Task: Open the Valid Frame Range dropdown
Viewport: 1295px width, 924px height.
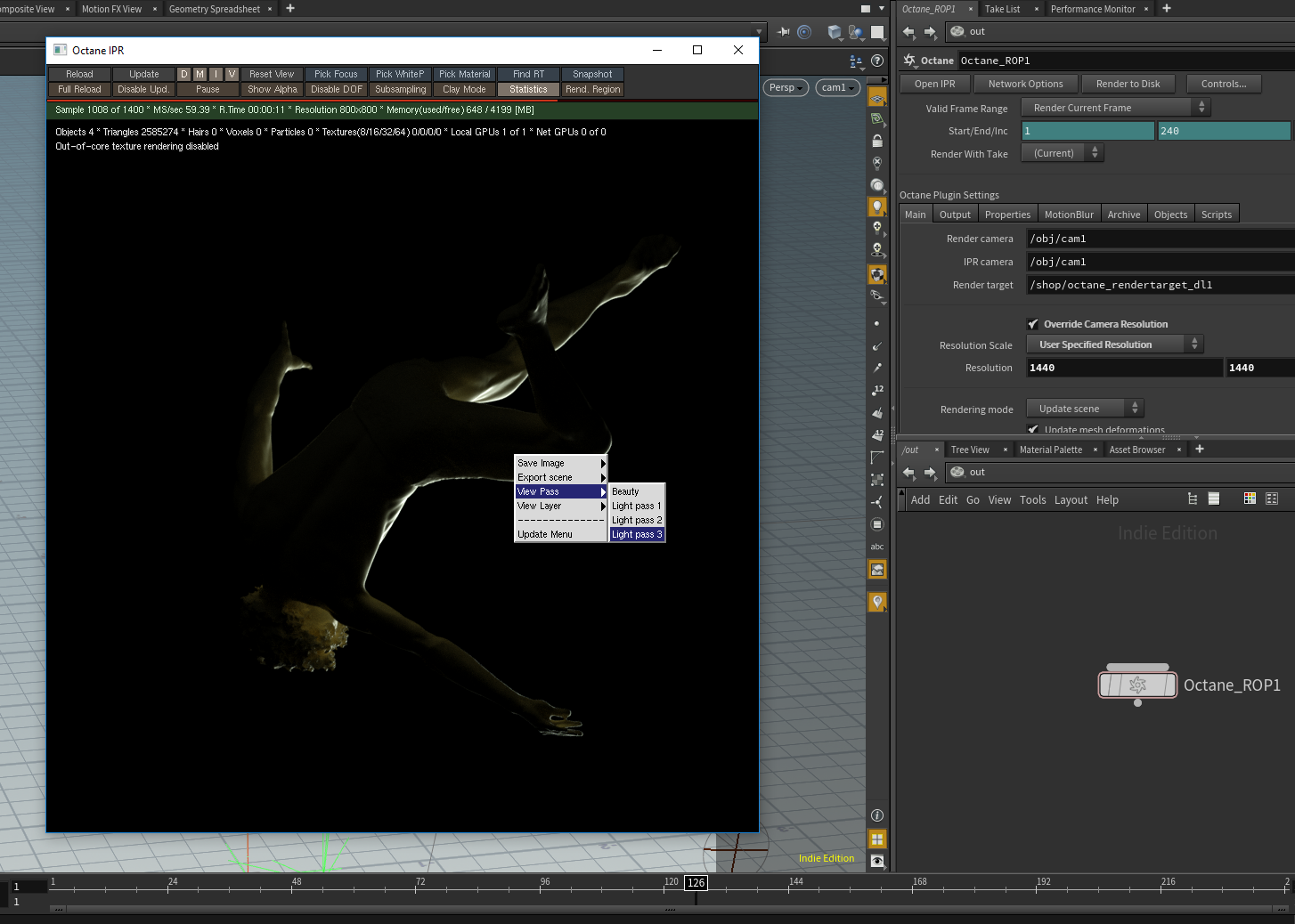Action: (x=1115, y=108)
